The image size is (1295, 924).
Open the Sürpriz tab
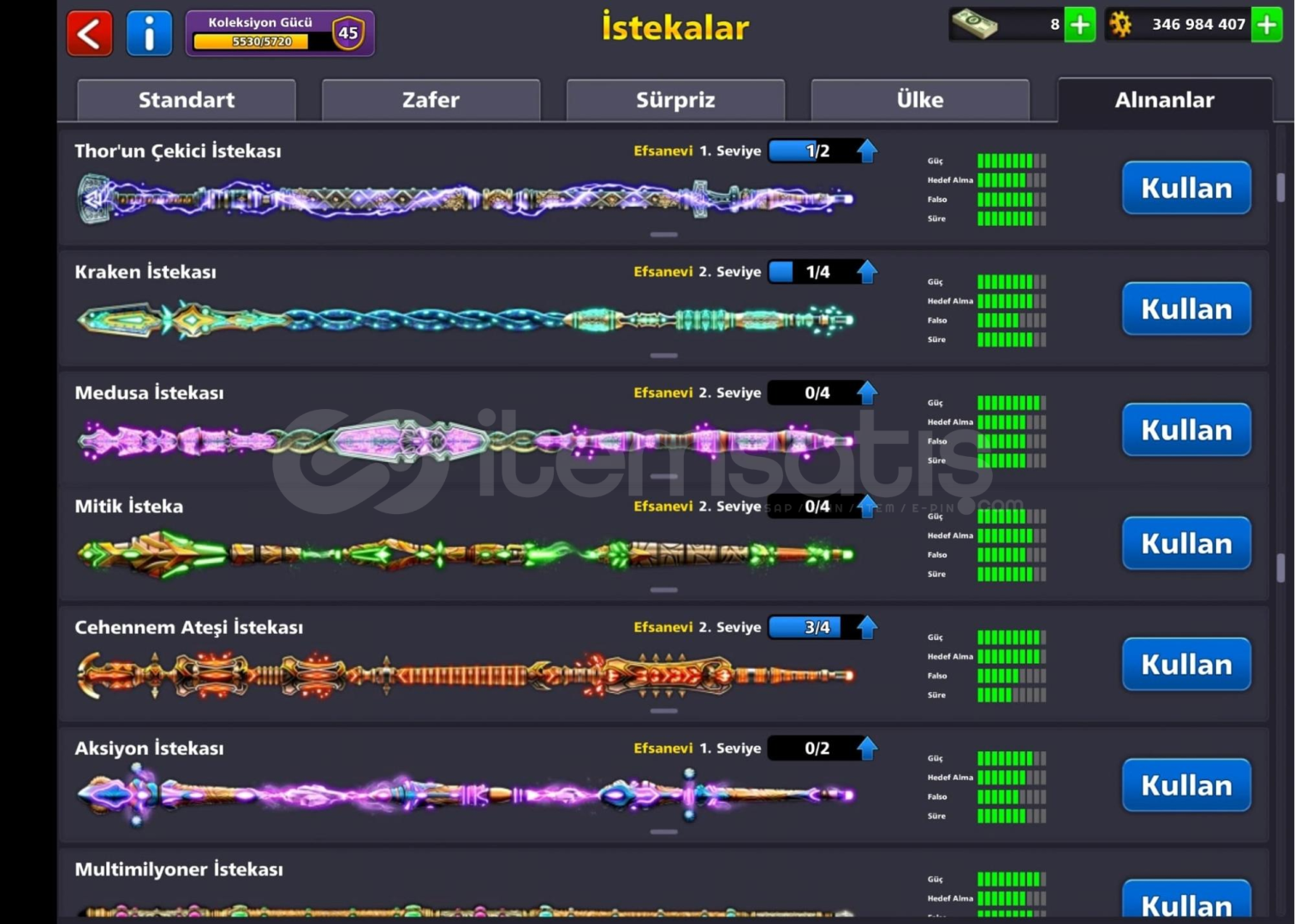tap(675, 100)
